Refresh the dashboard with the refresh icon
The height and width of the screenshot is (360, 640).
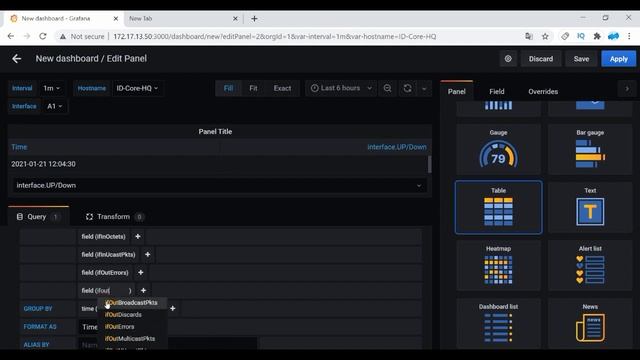click(x=407, y=88)
